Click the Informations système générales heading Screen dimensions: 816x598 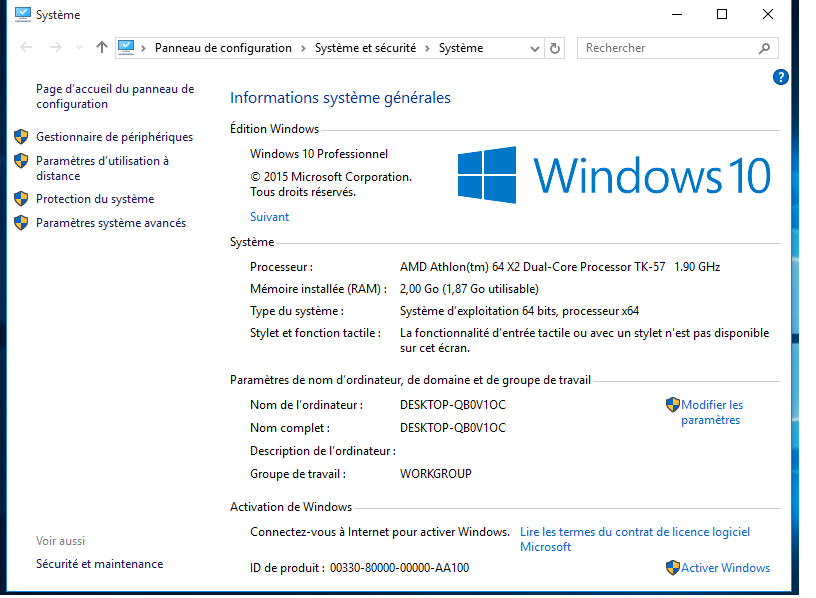point(340,98)
